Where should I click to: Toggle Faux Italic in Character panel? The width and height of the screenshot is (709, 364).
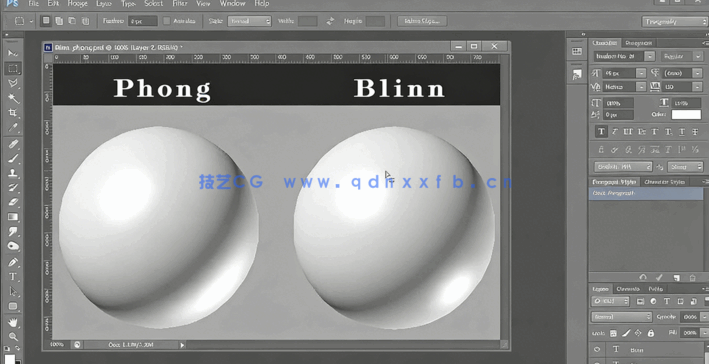[614, 132]
